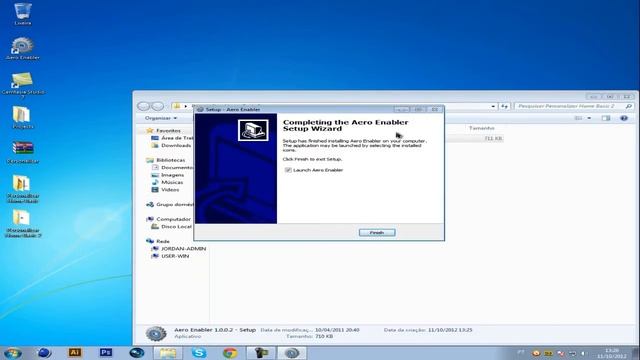Viewport: 640px width, 360px height.
Task: Select Camtasia recorder taskbar icon
Action: (x=260, y=353)
